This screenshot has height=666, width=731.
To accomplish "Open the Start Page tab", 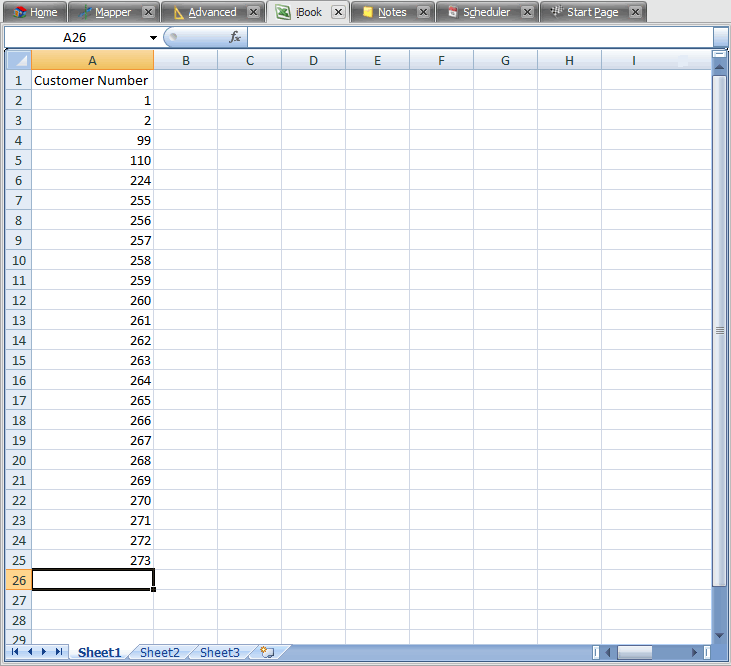I will [x=592, y=12].
